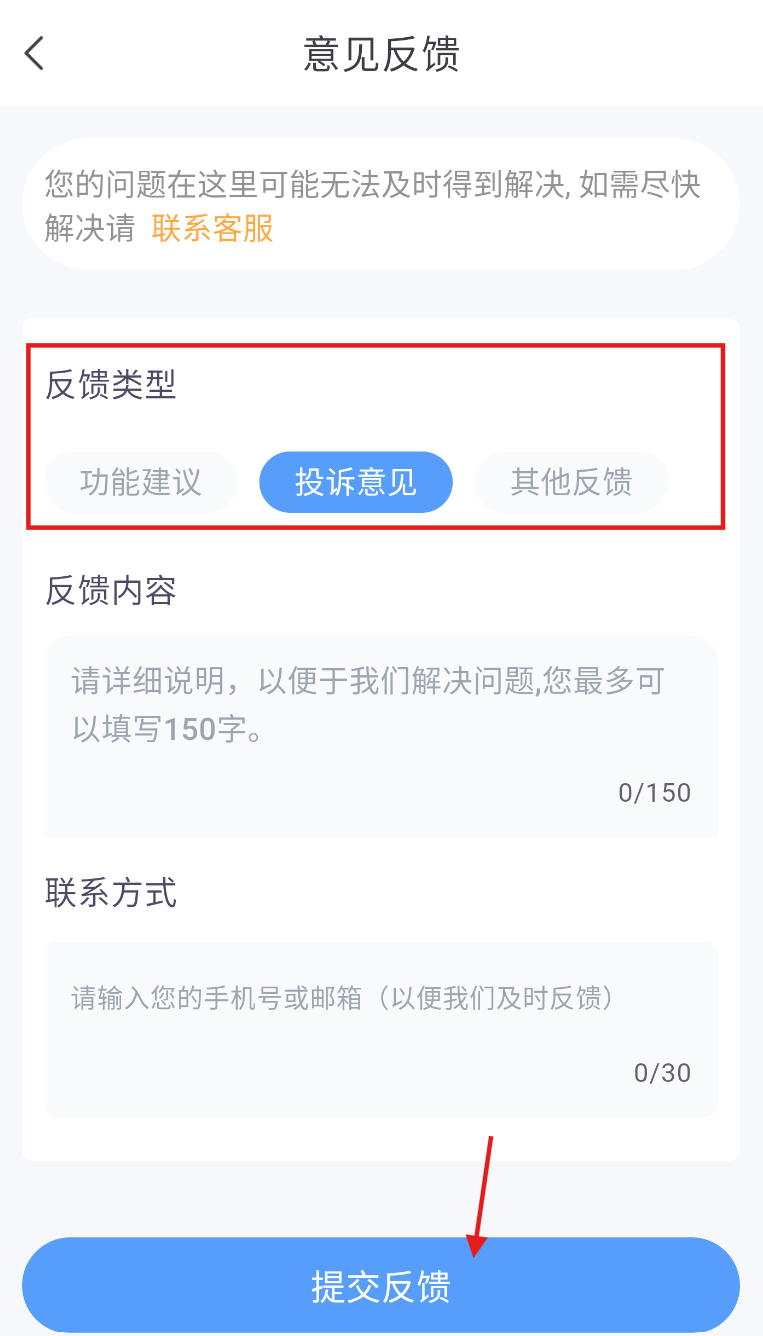Open the 联系客服 link

212,229
